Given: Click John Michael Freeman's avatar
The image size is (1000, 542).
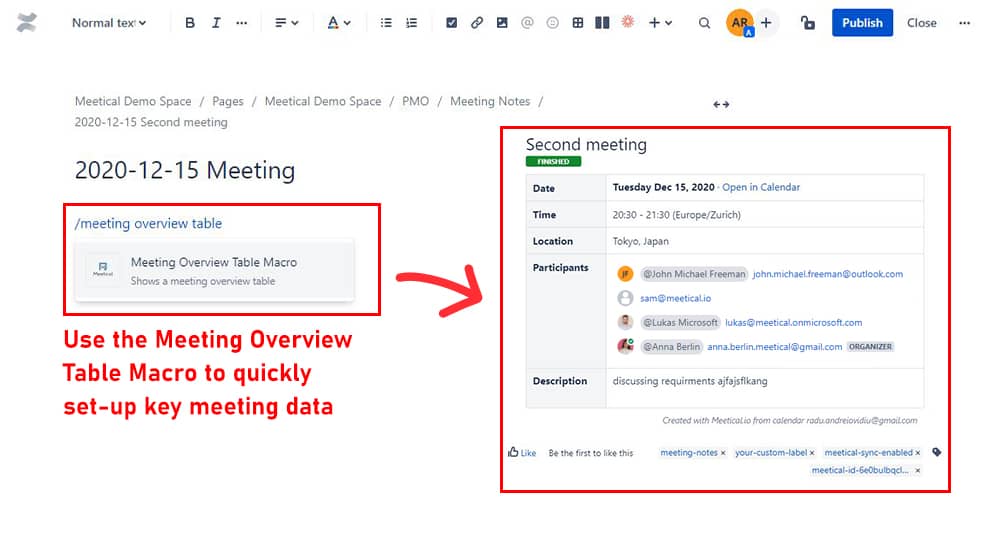Looking at the screenshot, I should pyautogui.click(x=625, y=274).
